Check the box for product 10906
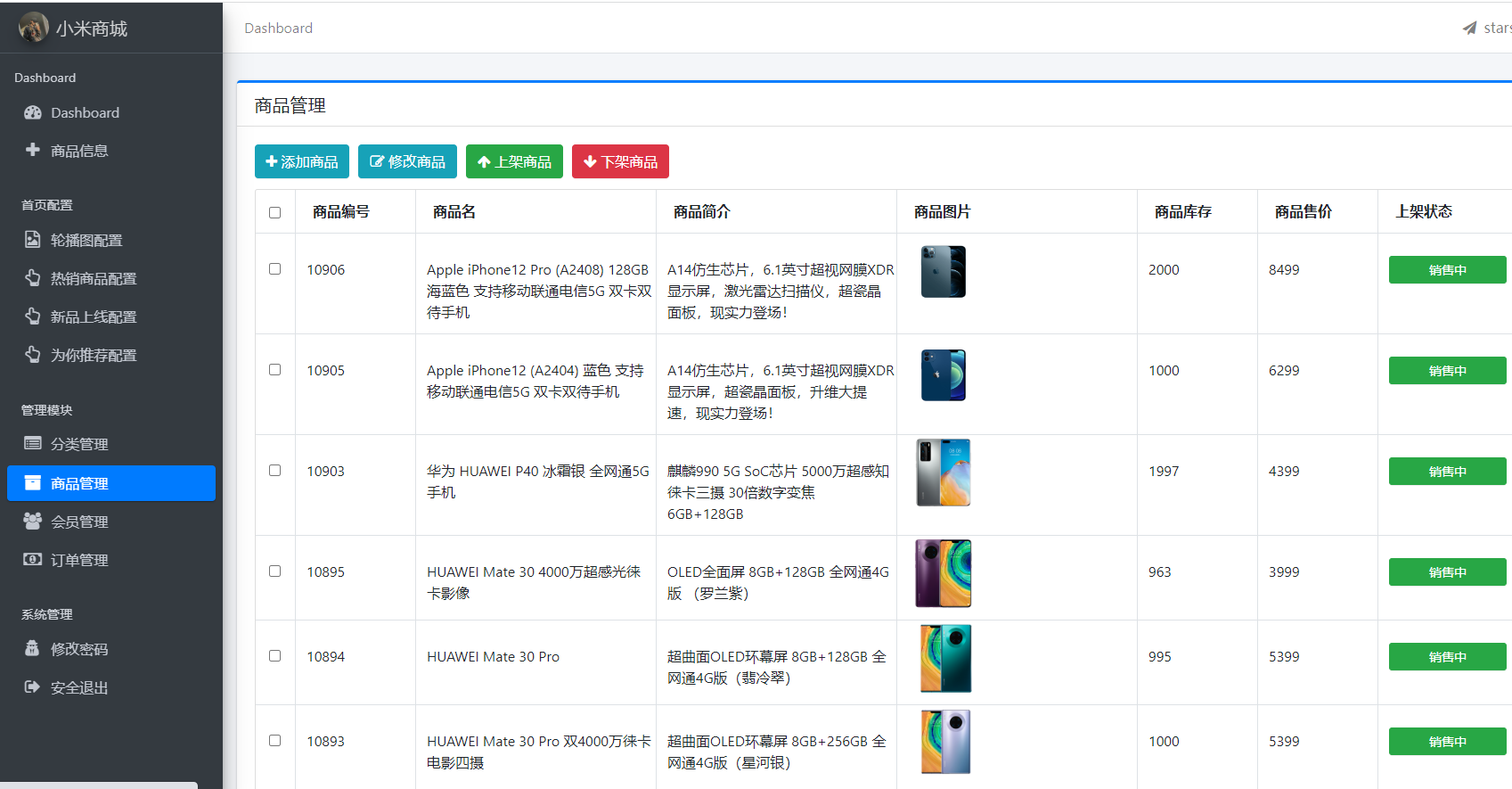Image resolution: width=1512 pixels, height=789 pixels. point(274,269)
